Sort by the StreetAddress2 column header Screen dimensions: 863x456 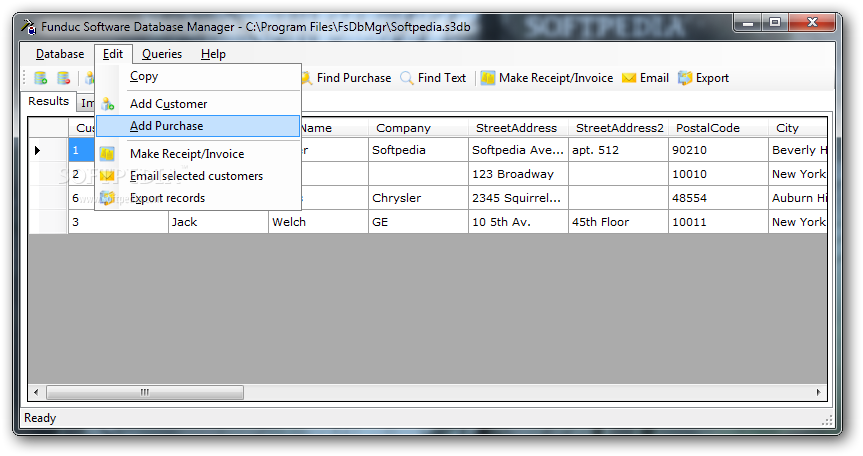click(618, 128)
